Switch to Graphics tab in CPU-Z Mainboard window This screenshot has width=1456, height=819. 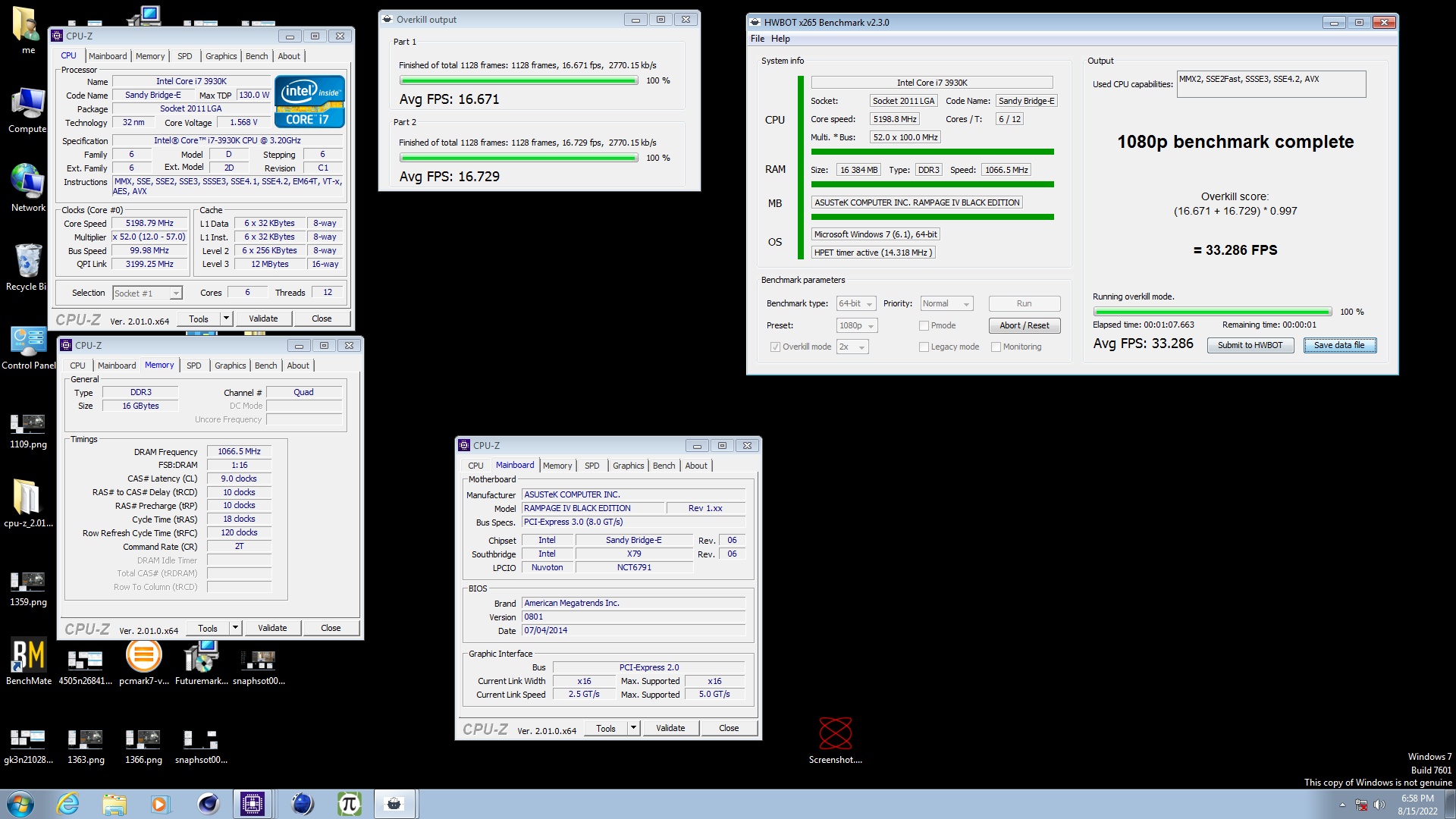(x=628, y=466)
